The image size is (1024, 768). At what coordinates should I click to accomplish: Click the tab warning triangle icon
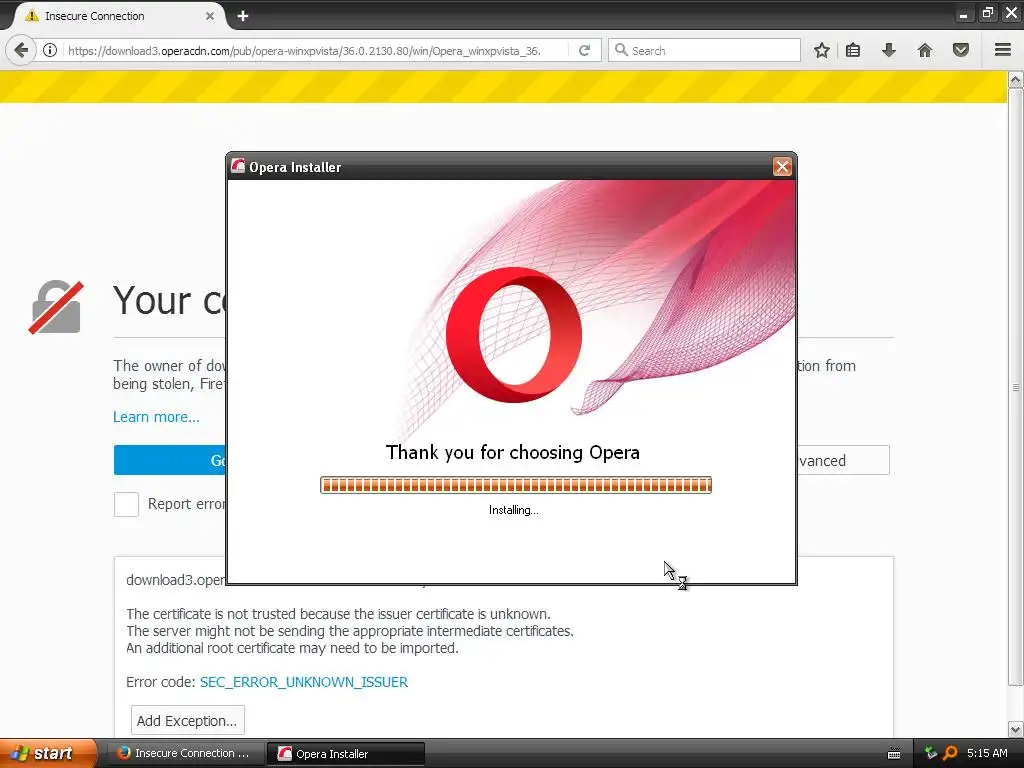(32, 16)
